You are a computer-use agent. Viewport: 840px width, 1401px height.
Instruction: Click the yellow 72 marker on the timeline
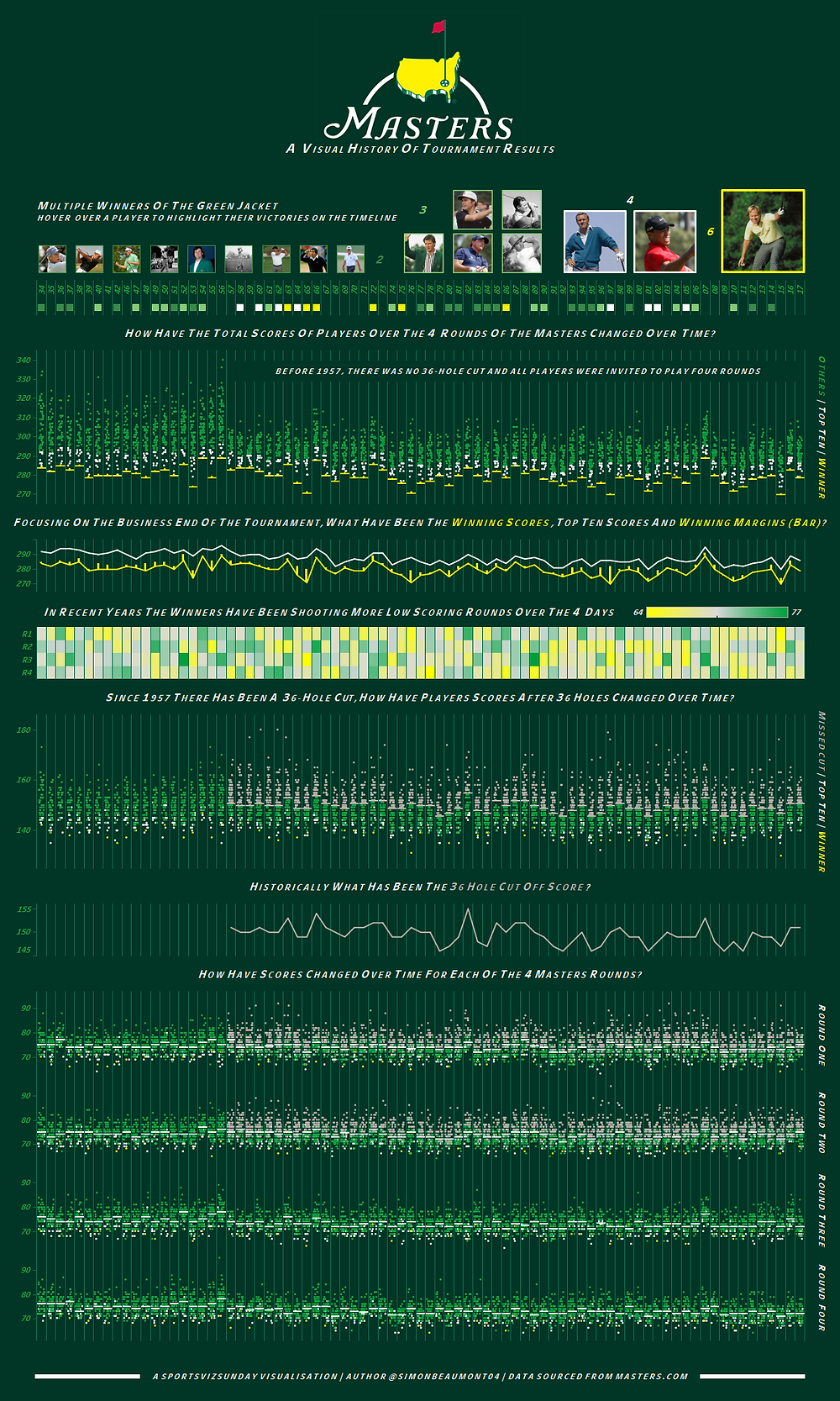click(x=373, y=308)
